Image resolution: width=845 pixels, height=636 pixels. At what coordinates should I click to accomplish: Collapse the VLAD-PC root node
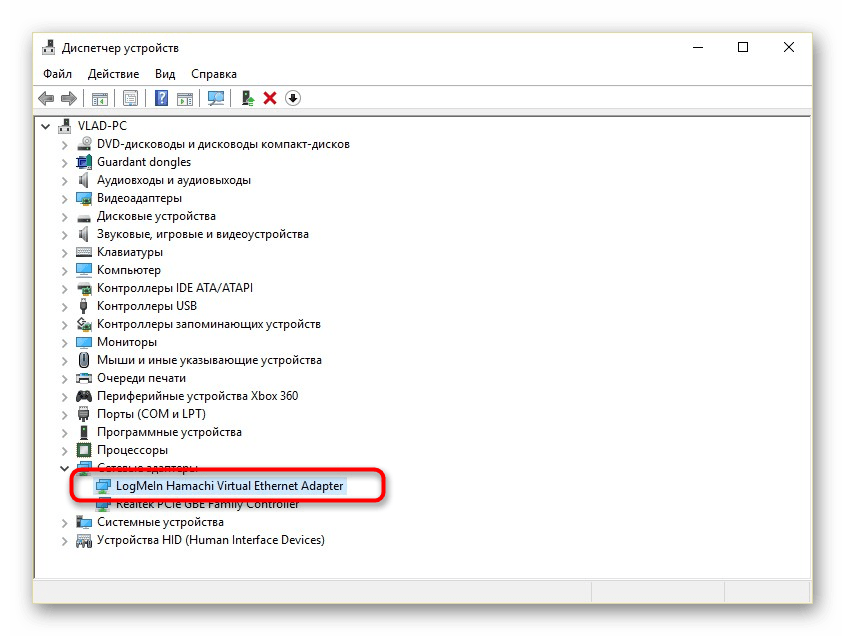(46, 126)
